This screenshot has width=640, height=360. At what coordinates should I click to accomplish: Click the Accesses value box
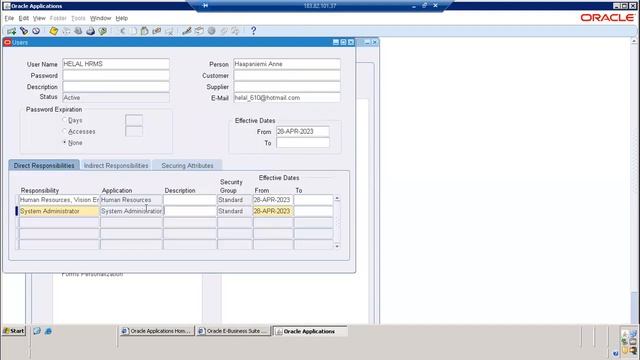pyautogui.click(x=134, y=131)
